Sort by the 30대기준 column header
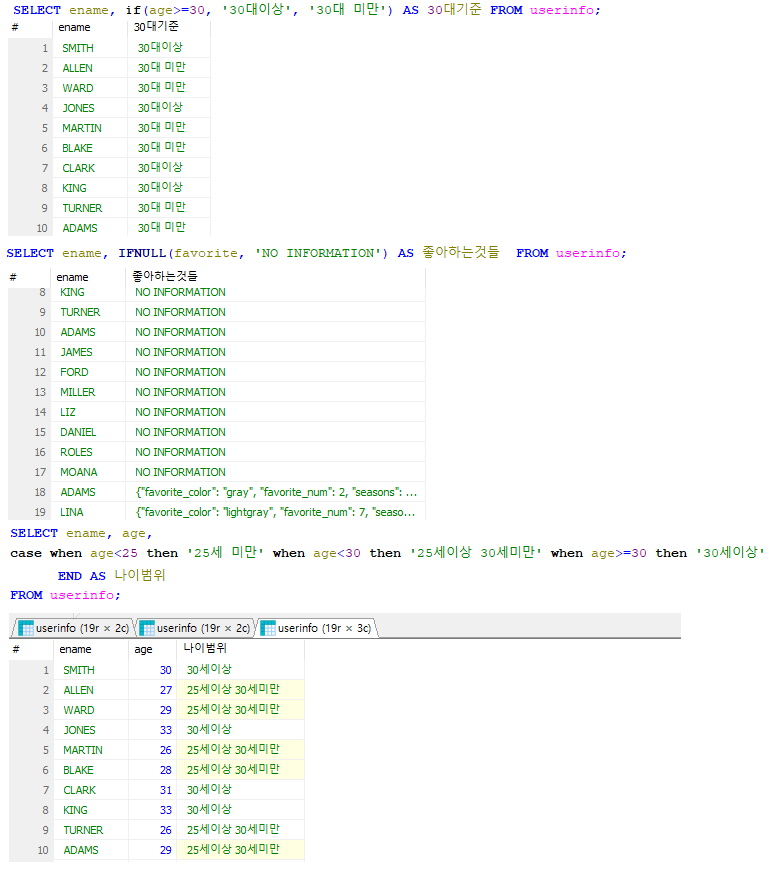This screenshot has height=883, width=773. 168,27
